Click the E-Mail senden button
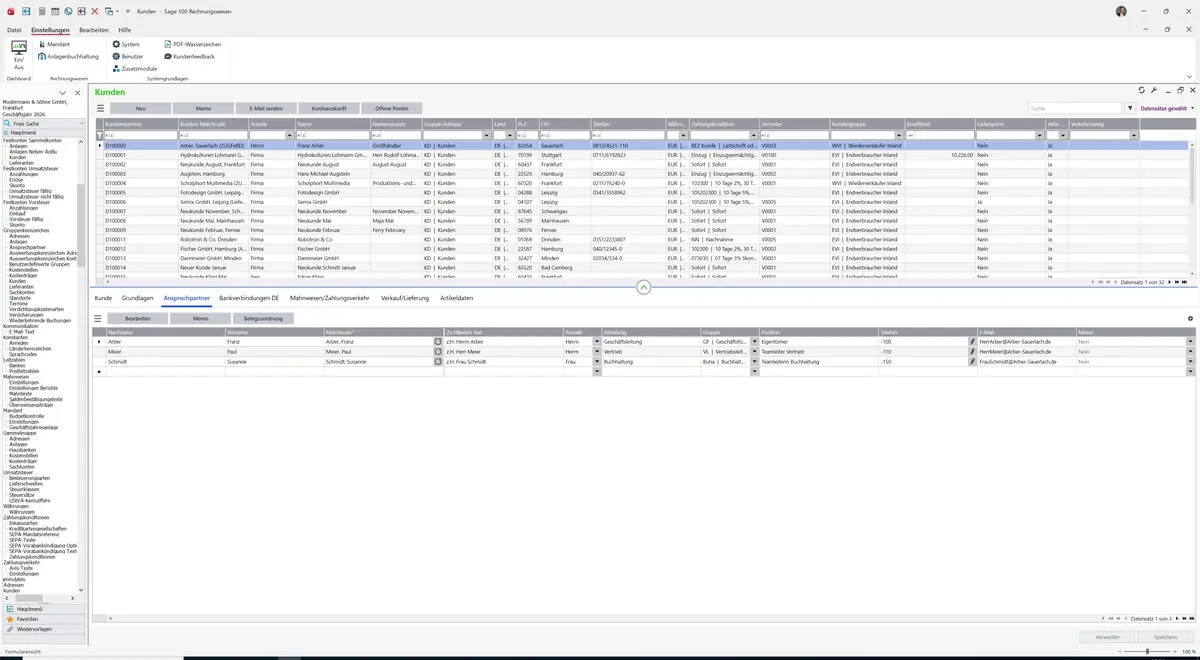1200x660 pixels. pos(266,108)
